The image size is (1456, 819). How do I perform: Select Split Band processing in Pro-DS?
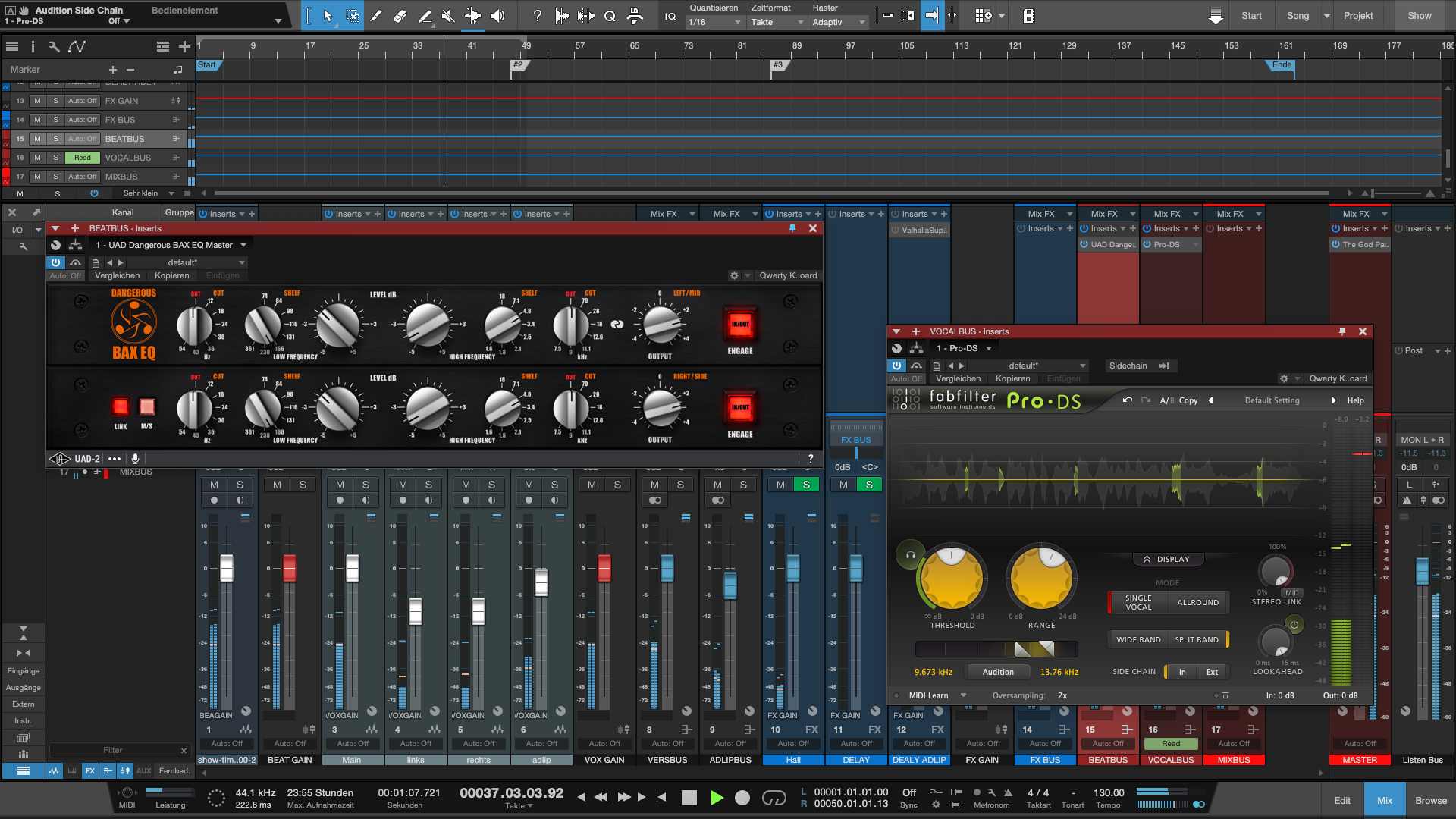click(x=1197, y=639)
